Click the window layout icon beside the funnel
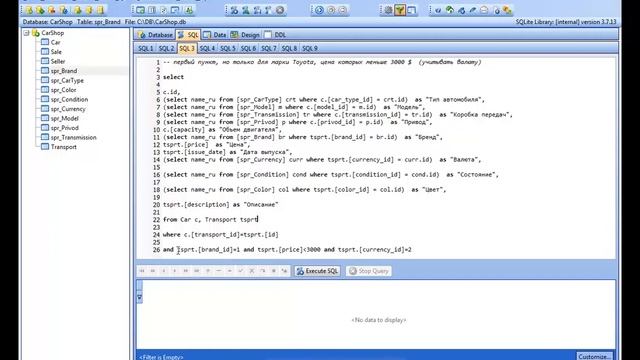Viewport: 640px width, 360px height. pos(411,10)
